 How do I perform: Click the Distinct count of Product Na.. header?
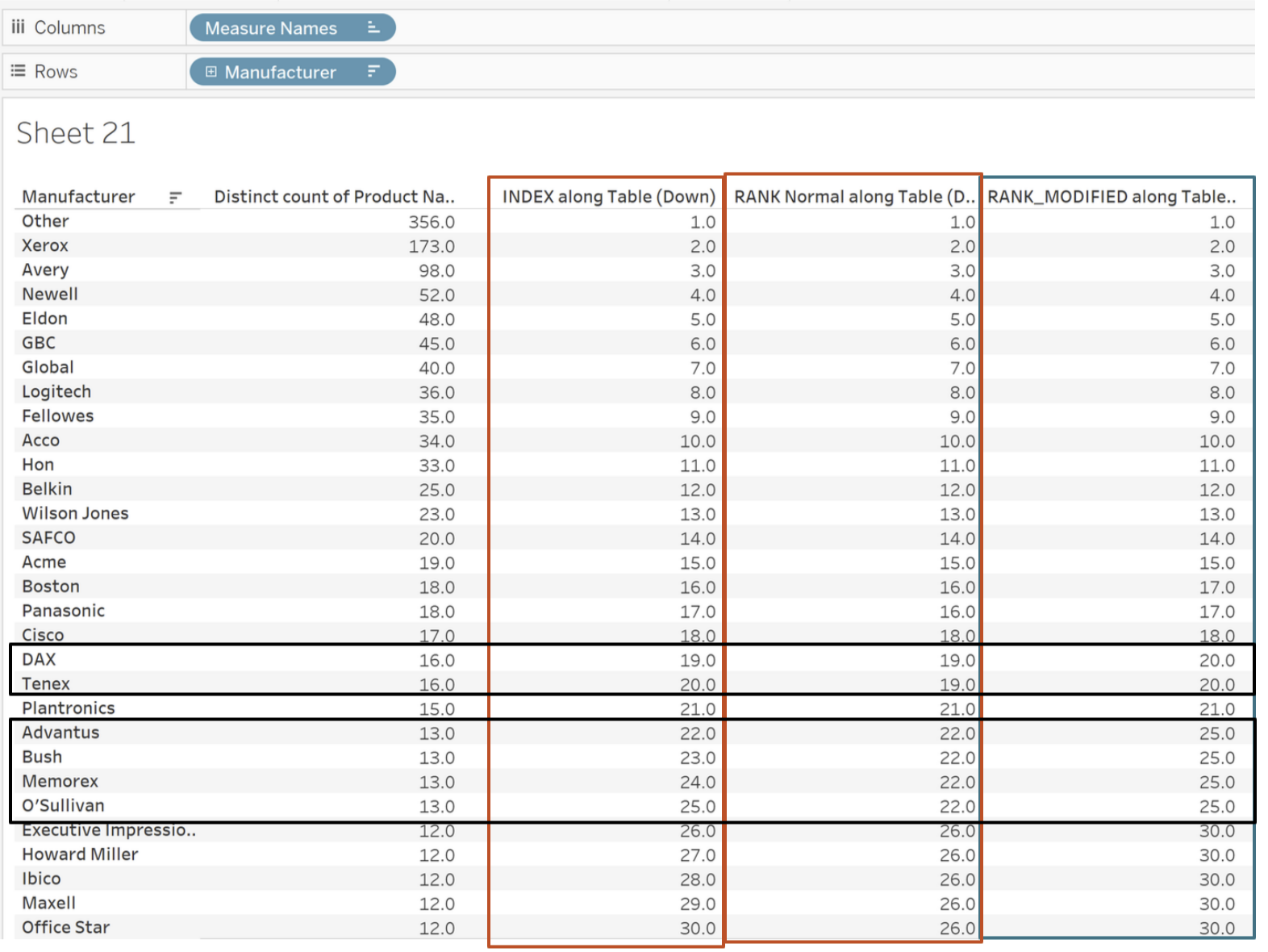(334, 197)
